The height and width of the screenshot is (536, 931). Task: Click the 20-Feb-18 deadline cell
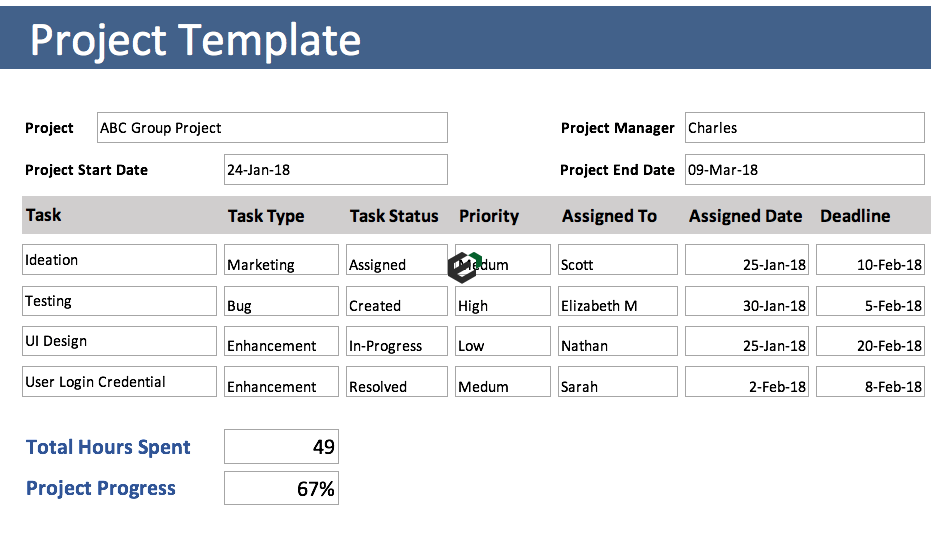pyautogui.click(x=870, y=342)
